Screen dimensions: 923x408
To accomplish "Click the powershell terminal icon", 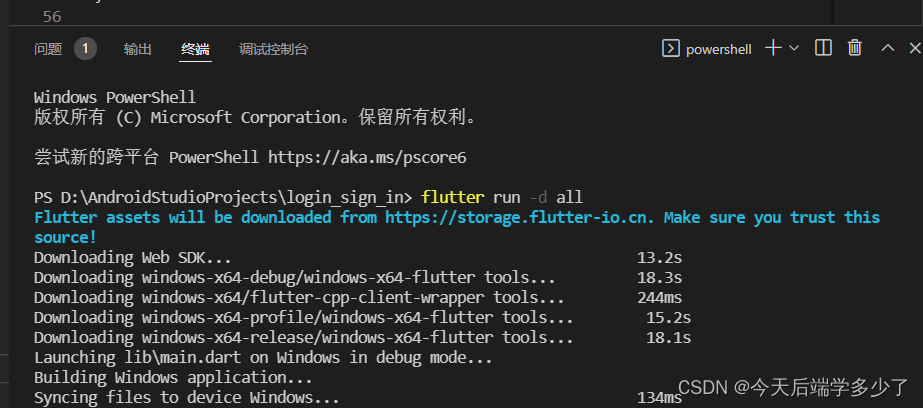I will (671, 49).
